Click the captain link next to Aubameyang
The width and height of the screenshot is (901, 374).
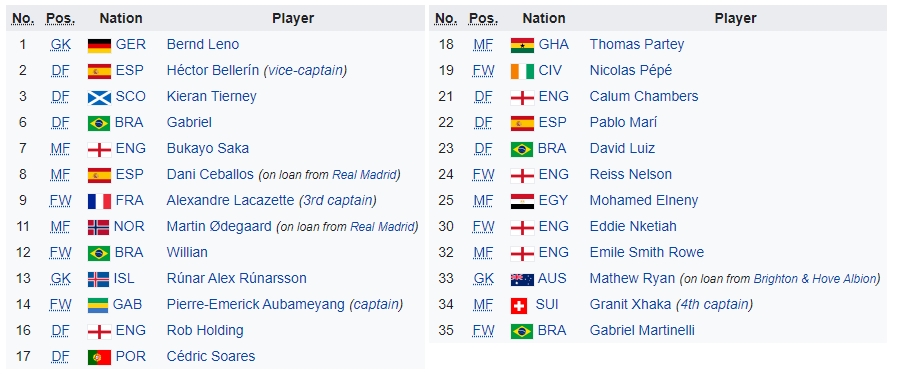pos(376,304)
